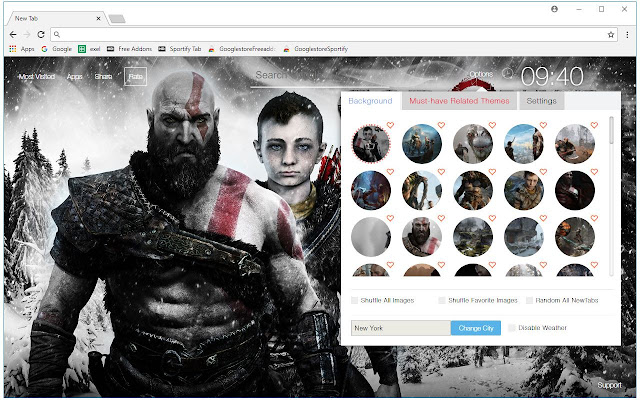Bookmark this page with the star icon
640x400 pixels.
611,35
